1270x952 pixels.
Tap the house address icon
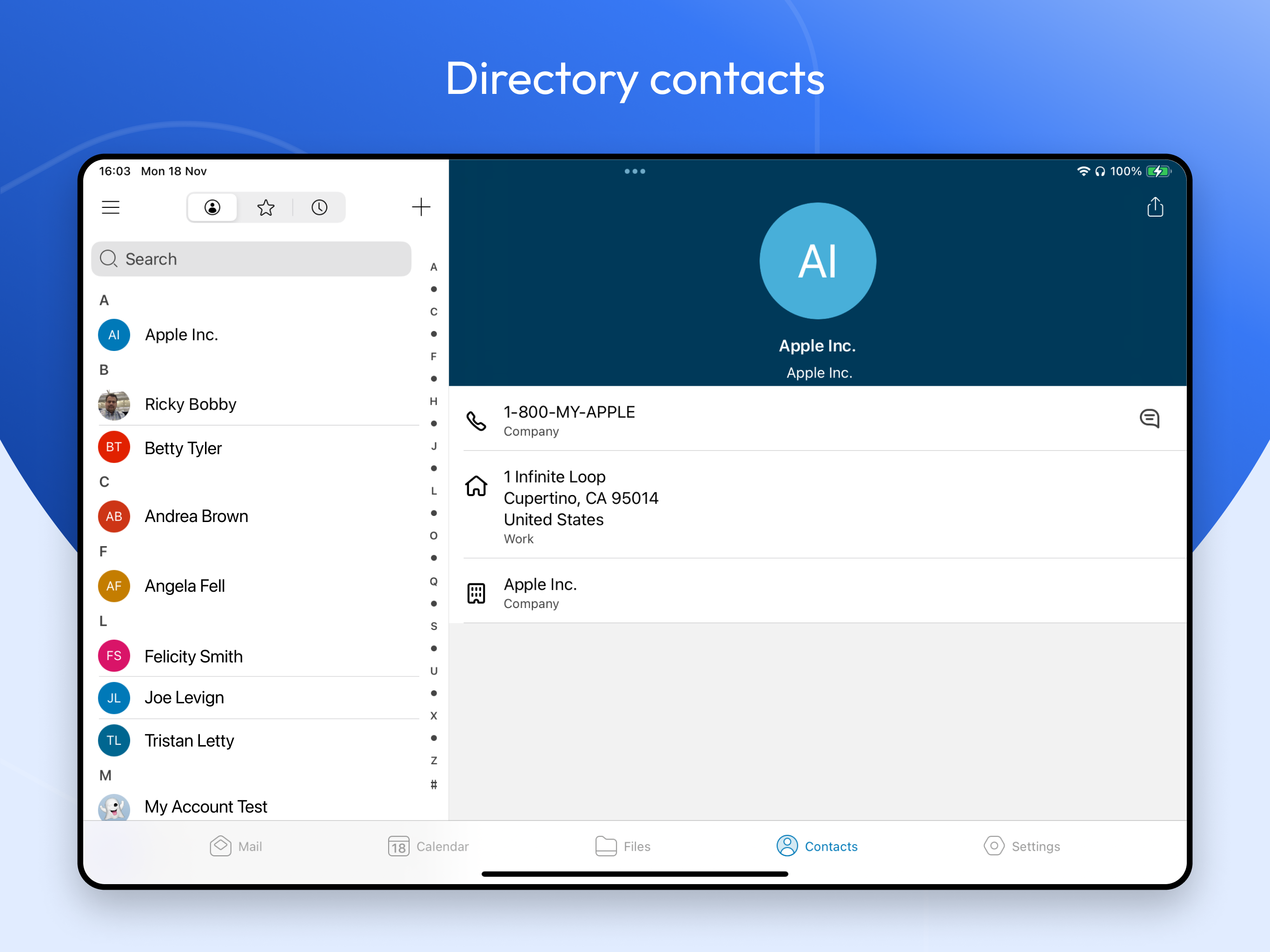tap(476, 486)
